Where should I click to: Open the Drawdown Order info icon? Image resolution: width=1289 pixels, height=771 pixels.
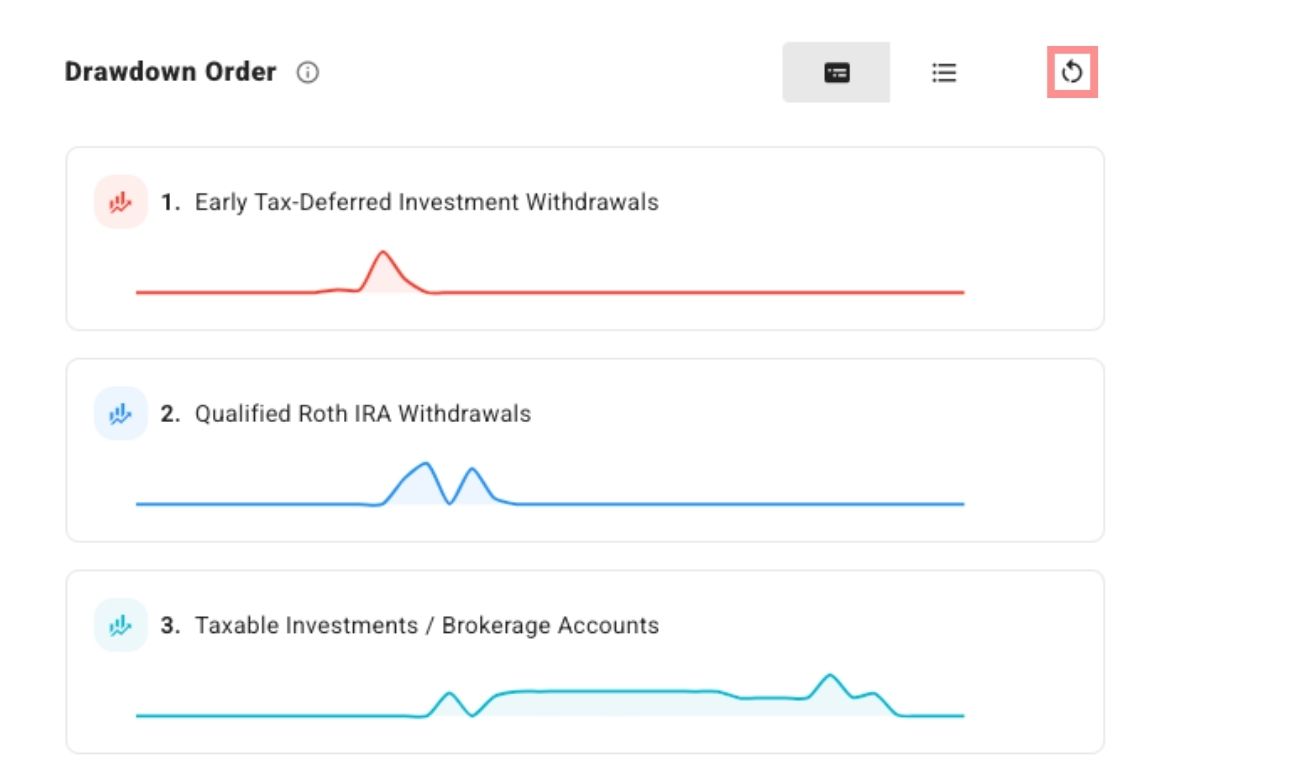pyautogui.click(x=308, y=72)
